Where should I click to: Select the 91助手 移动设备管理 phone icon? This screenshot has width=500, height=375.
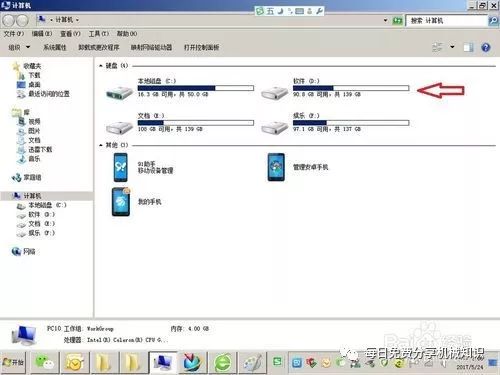tap(120, 167)
